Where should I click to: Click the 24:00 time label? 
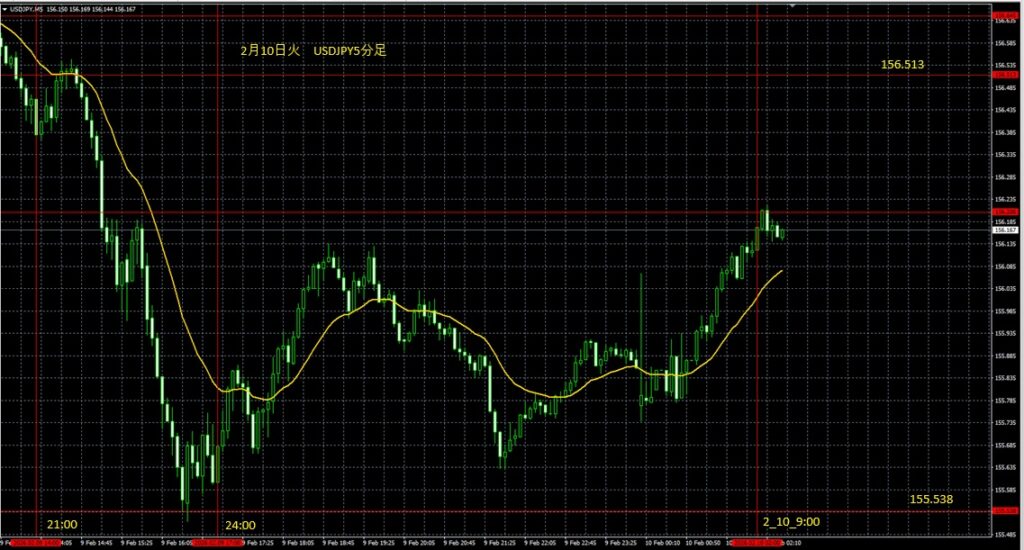240,524
